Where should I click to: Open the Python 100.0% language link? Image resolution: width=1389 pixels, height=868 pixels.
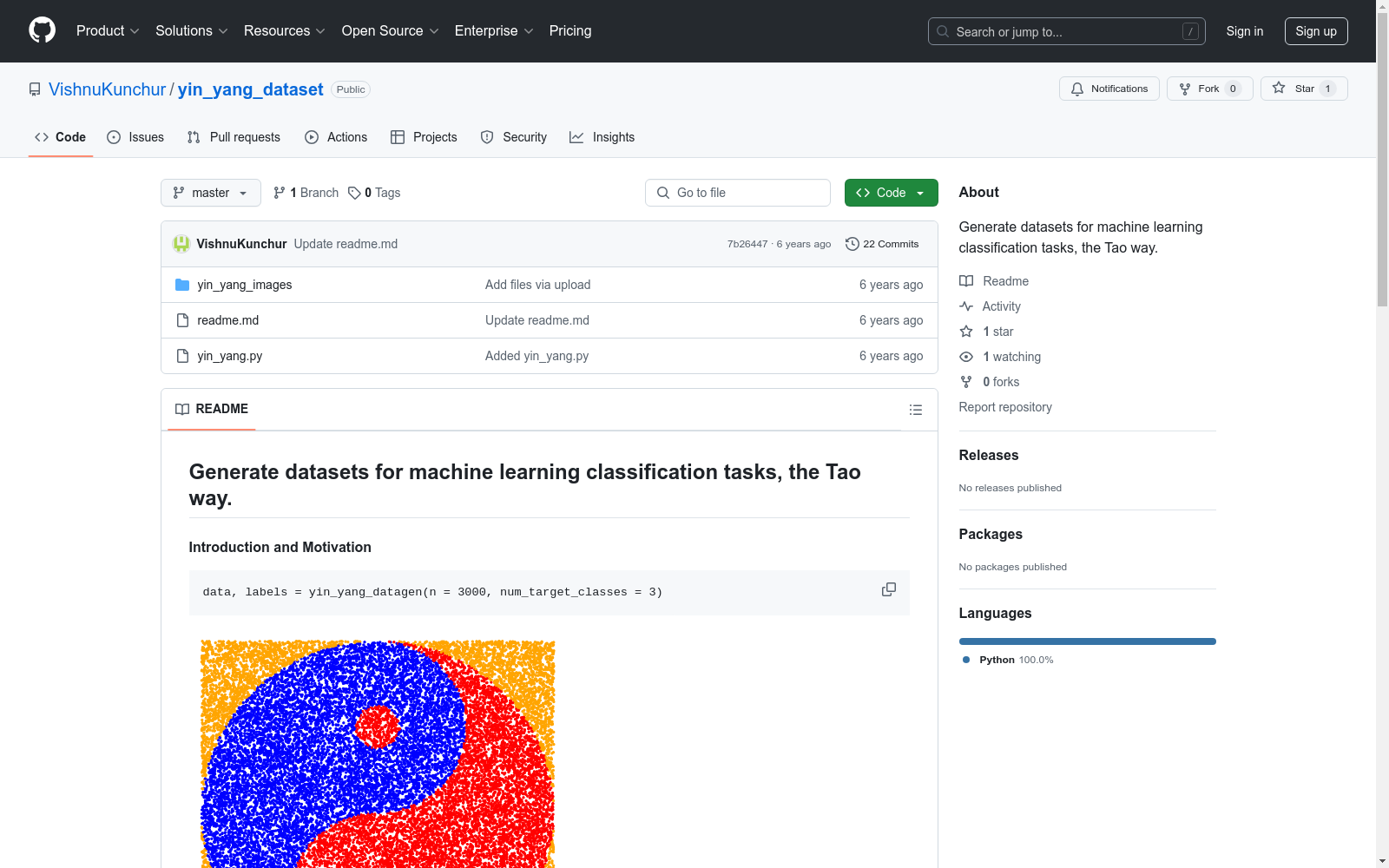pos(1008,660)
